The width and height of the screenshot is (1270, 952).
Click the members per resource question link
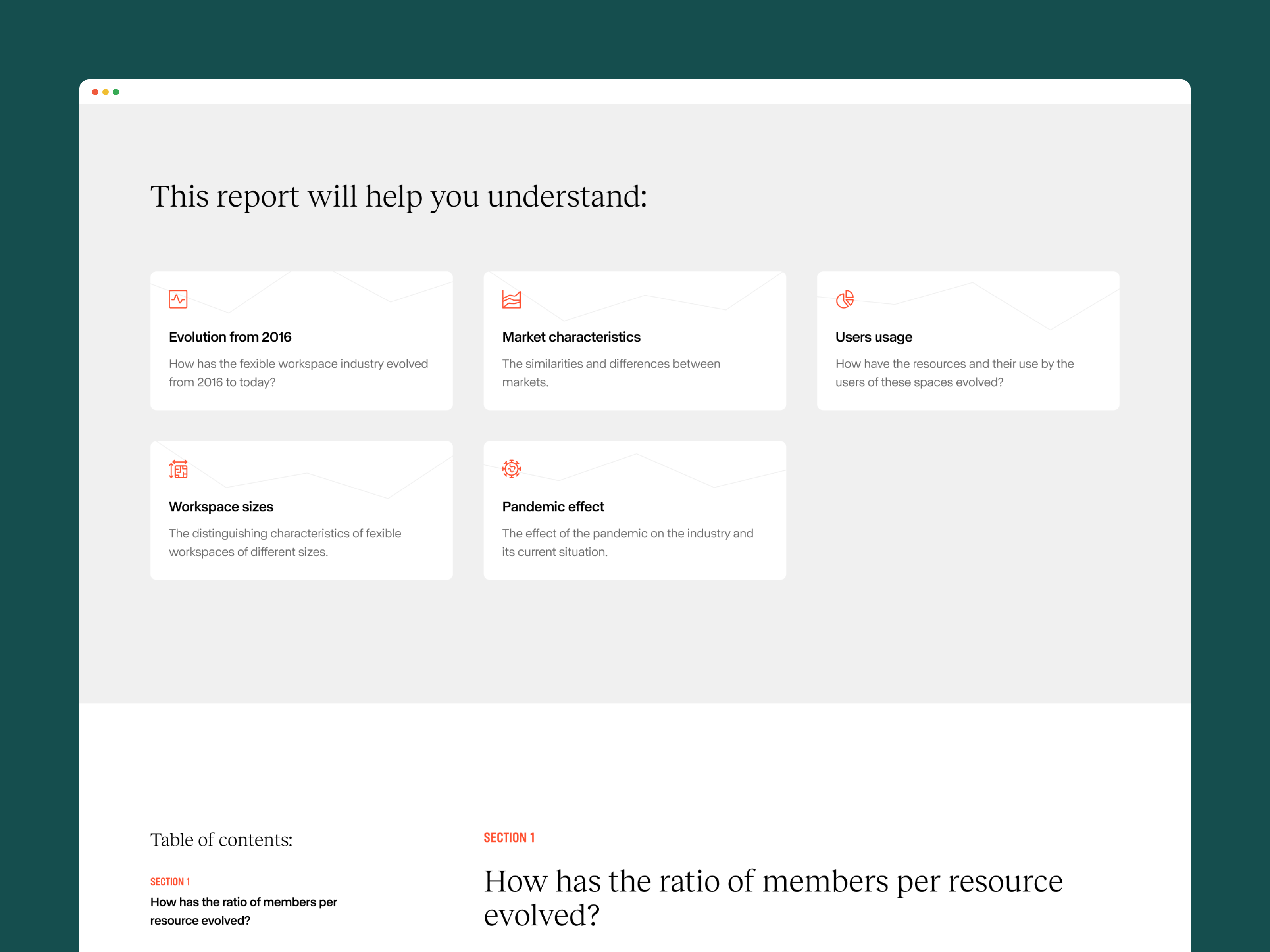pos(243,911)
